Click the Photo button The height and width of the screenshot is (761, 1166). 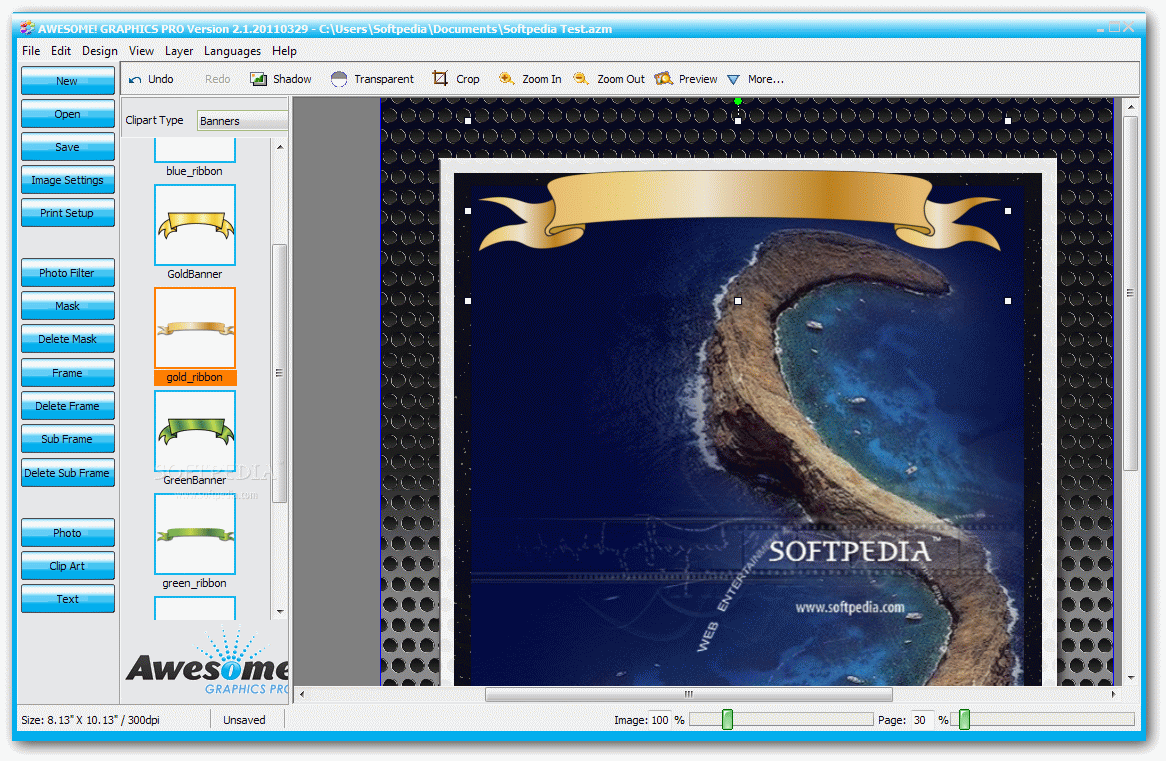[x=68, y=533]
